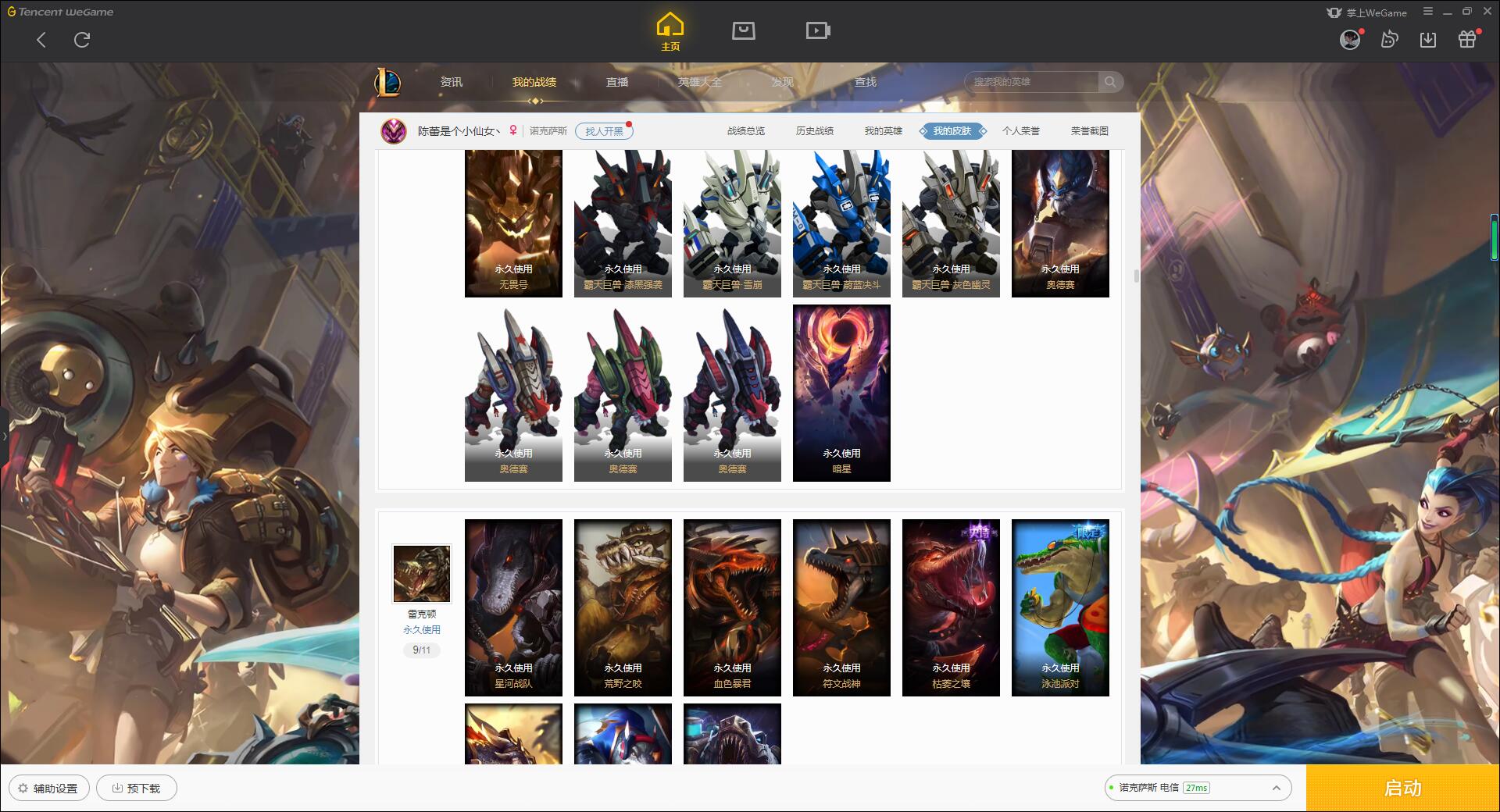
Task: Select the 我的皮肤 sub-tab
Action: coord(952,131)
